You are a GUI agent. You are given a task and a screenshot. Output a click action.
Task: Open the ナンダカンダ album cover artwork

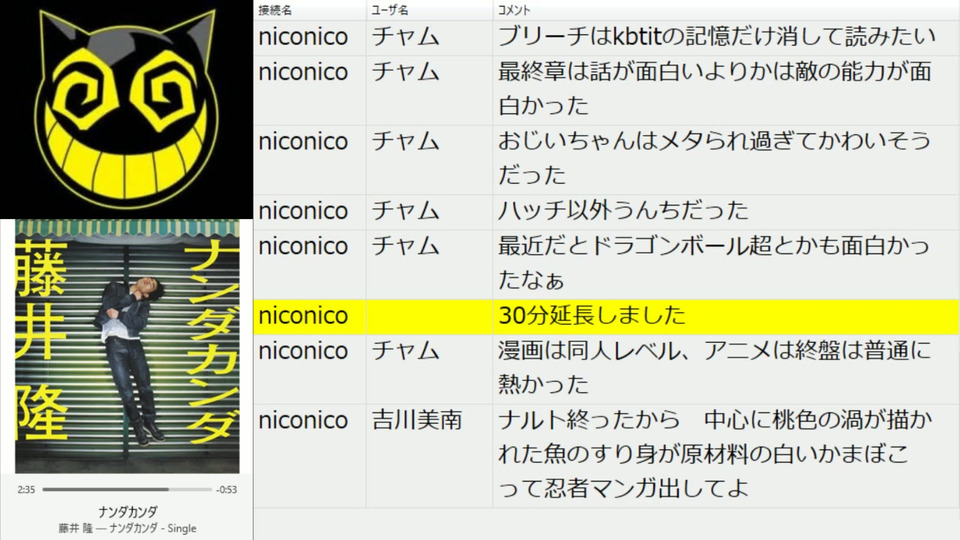[127, 347]
